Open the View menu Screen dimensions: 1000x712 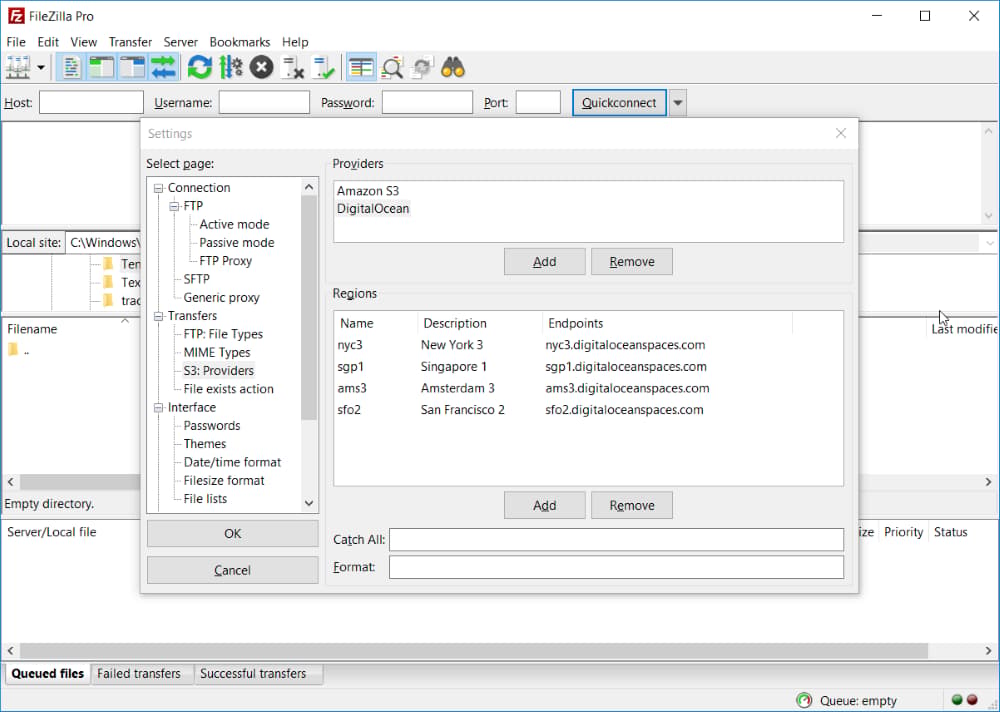[84, 42]
